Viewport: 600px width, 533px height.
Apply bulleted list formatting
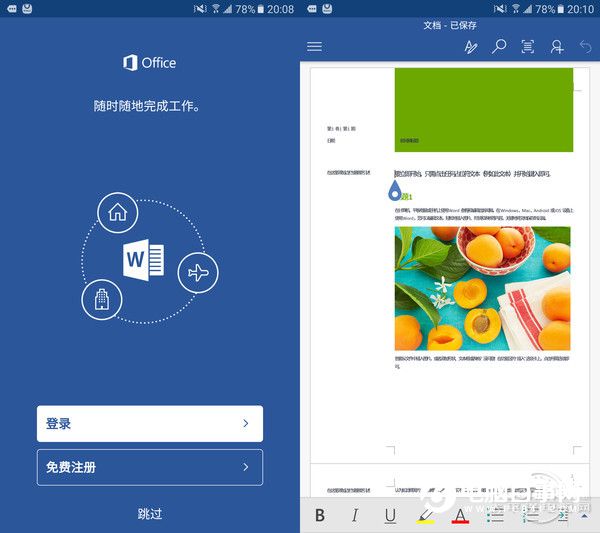point(496,515)
